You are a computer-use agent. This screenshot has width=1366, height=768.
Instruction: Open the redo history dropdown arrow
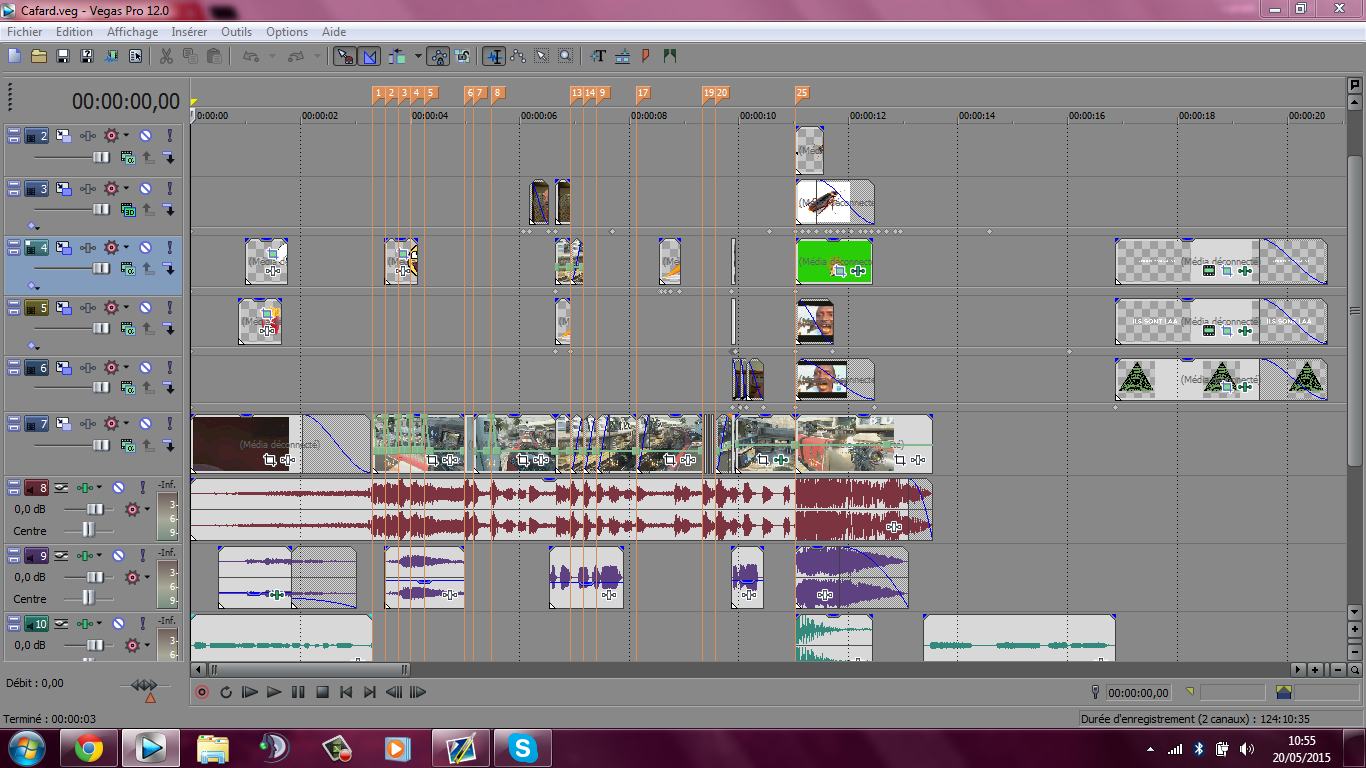pos(316,56)
